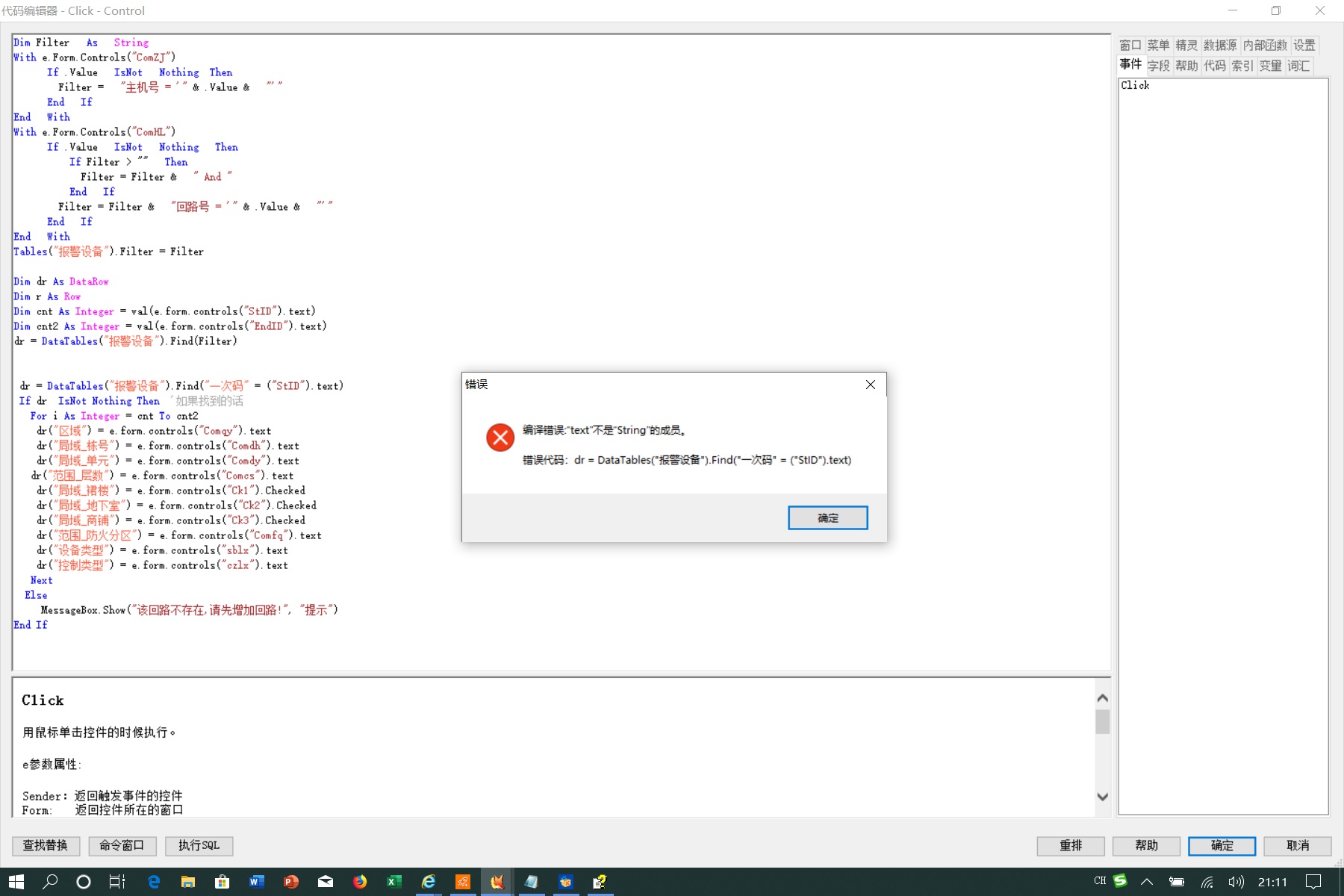
Task: Open PowerPoint from taskbar
Action: pos(291,882)
